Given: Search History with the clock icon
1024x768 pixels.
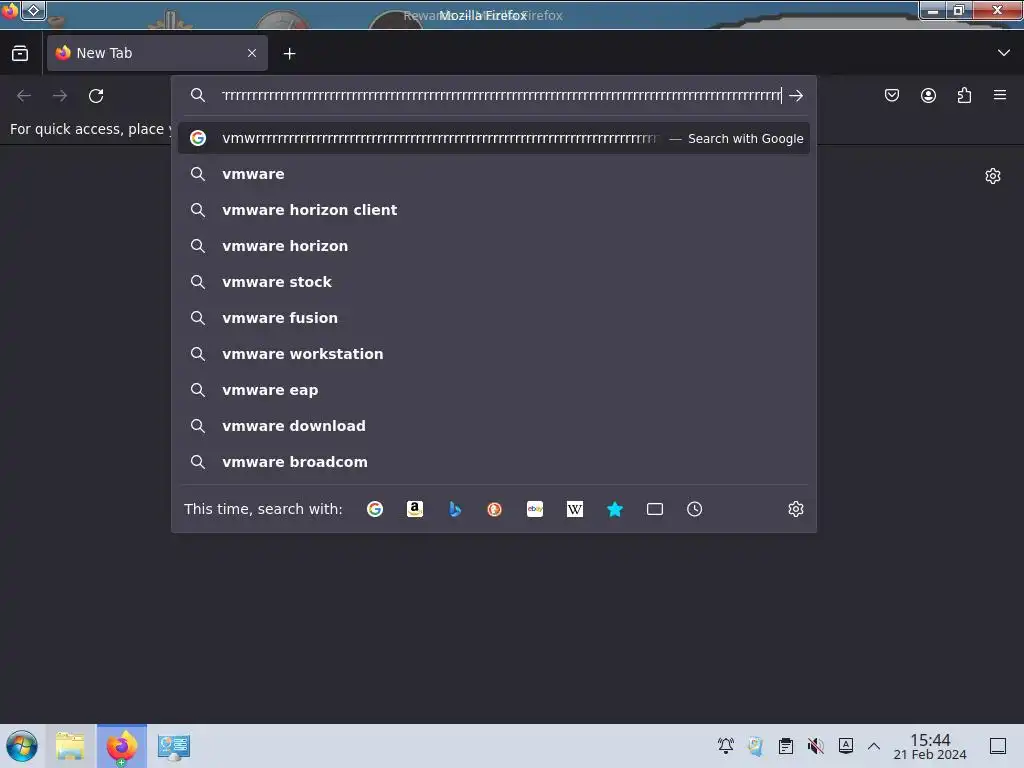Looking at the screenshot, I should tap(694, 509).
